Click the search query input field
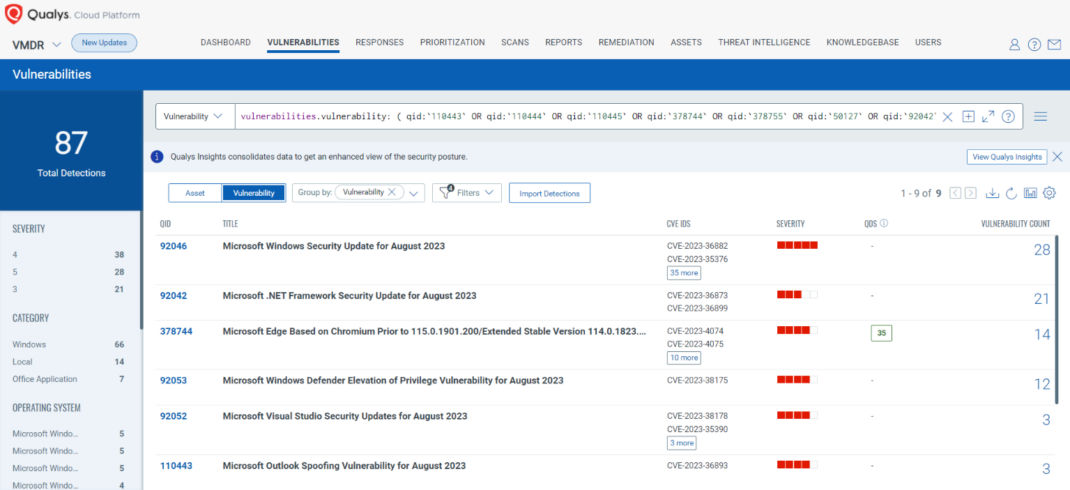Viewport: 1070px width, 490px height. click(x=588, y=117)
